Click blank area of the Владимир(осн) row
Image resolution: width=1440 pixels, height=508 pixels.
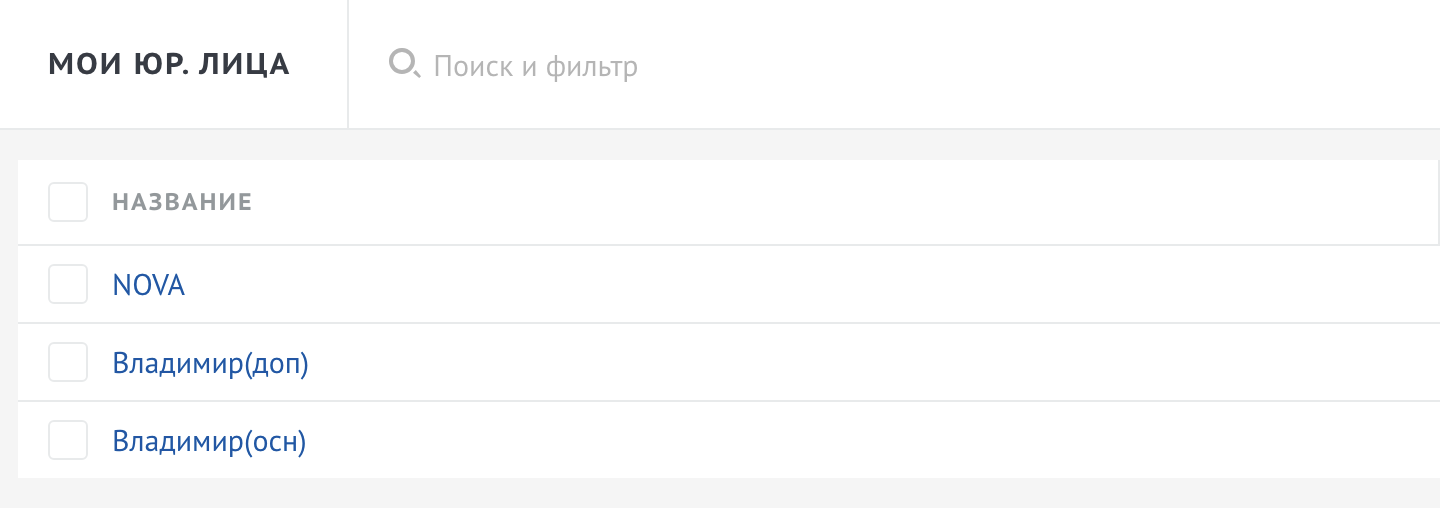pyautogui.click(x=800, y=441)
